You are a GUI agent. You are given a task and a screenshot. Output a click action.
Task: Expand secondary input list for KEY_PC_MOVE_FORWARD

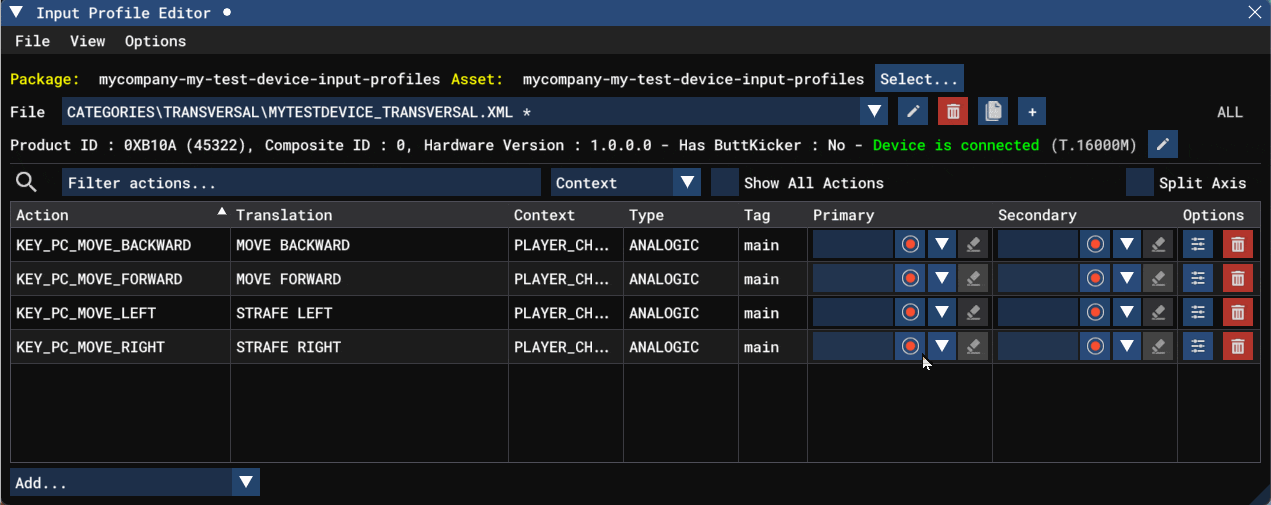click(1127, 279)
